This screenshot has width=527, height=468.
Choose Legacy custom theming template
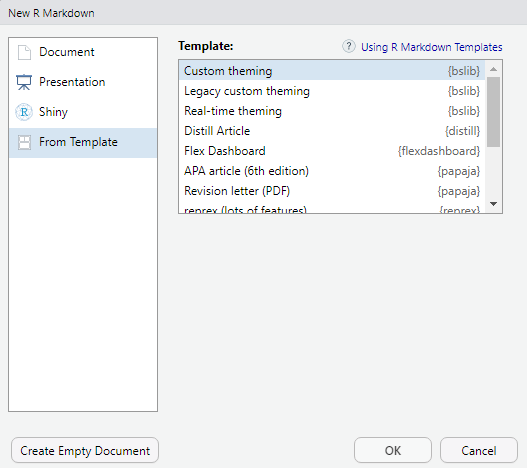click(x=332, y=91)
